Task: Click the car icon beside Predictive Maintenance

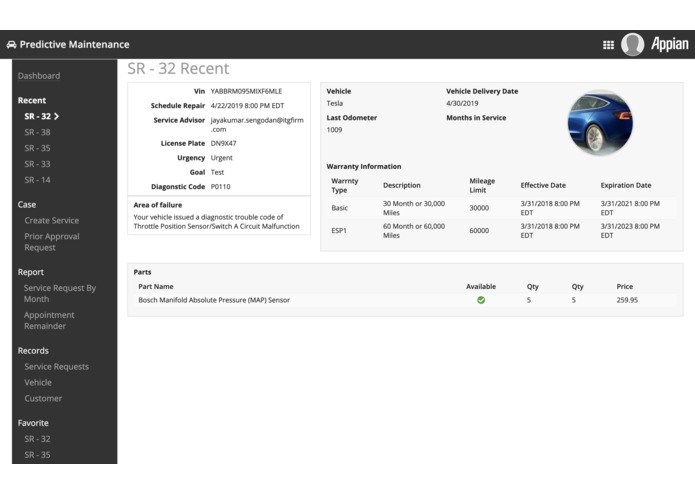Action: pyautogui.click(x=12, y=45)
